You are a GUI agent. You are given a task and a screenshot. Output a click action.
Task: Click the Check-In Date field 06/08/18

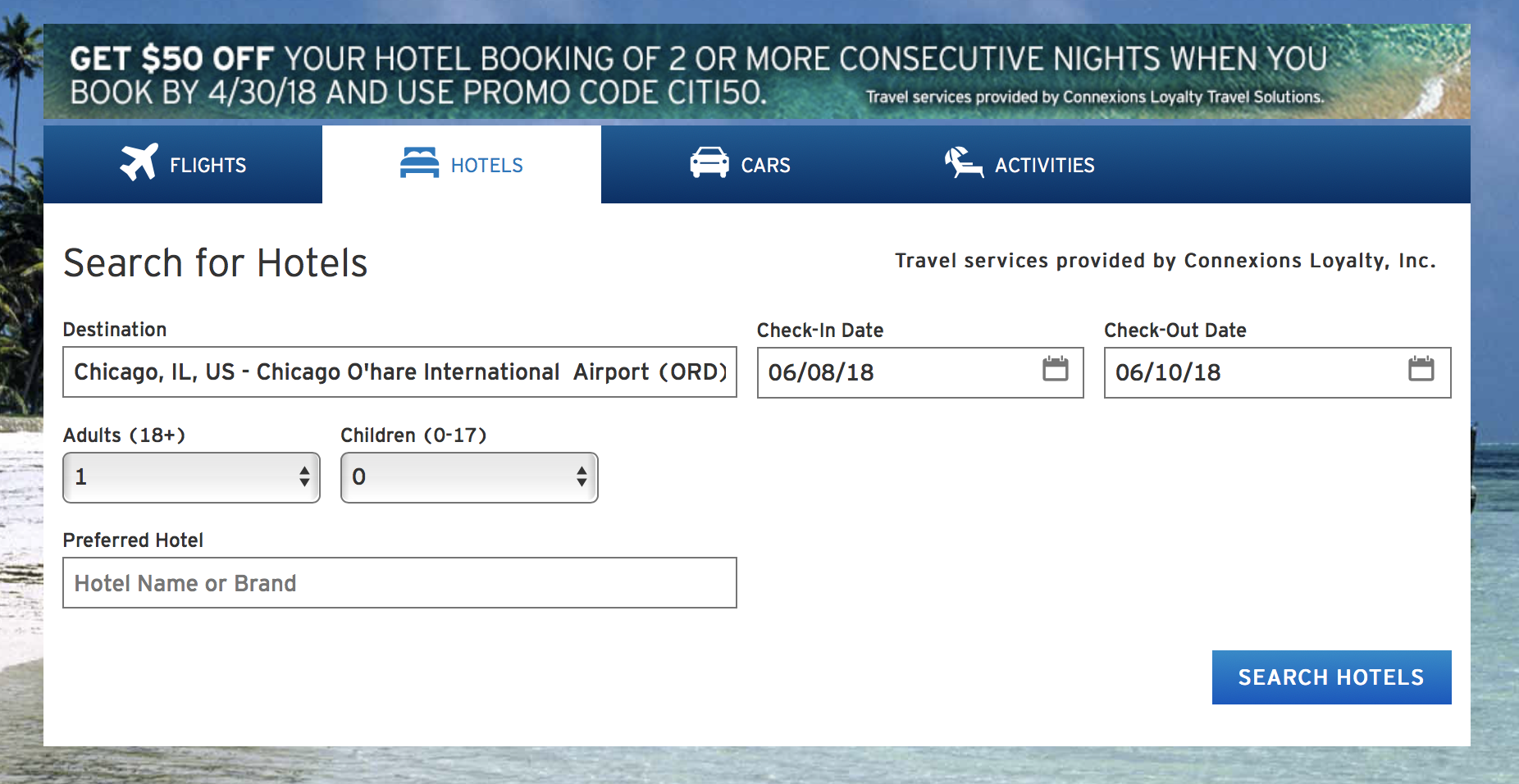(920, 373)
